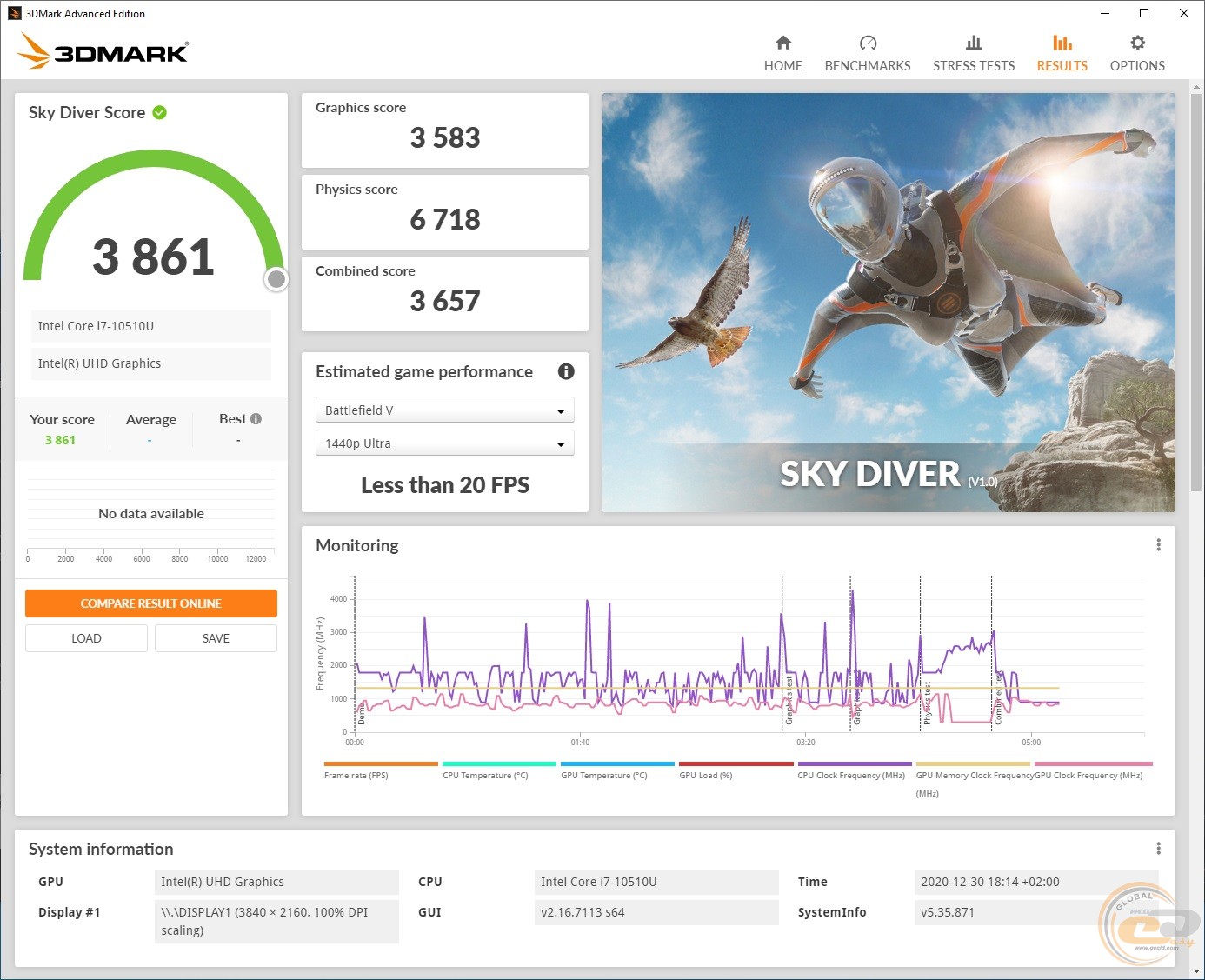Open the Monitoring panel three-dot menu

click(x=1158, y=545)
